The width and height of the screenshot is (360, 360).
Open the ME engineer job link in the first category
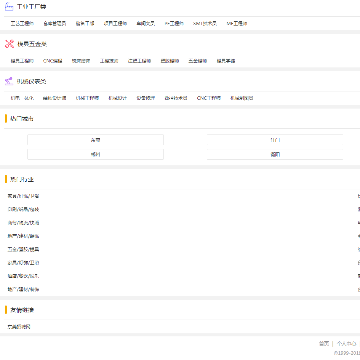coord(237,23)
